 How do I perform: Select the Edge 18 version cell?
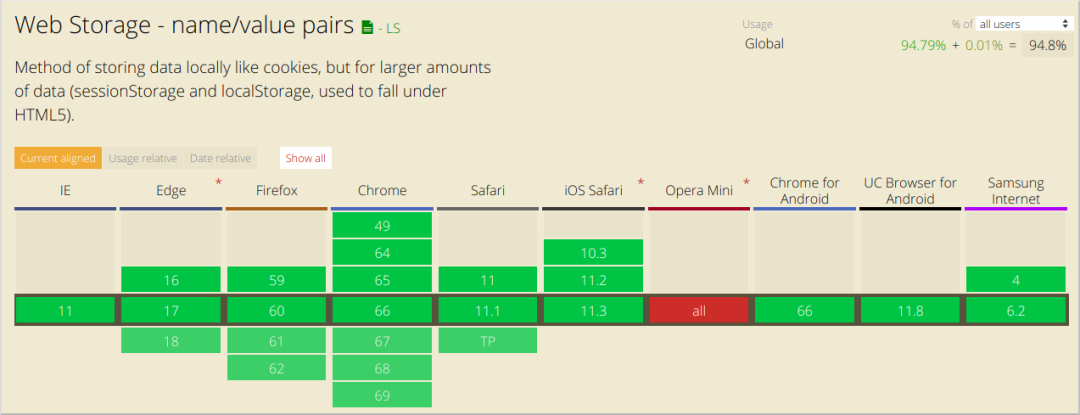coord(171,341)
